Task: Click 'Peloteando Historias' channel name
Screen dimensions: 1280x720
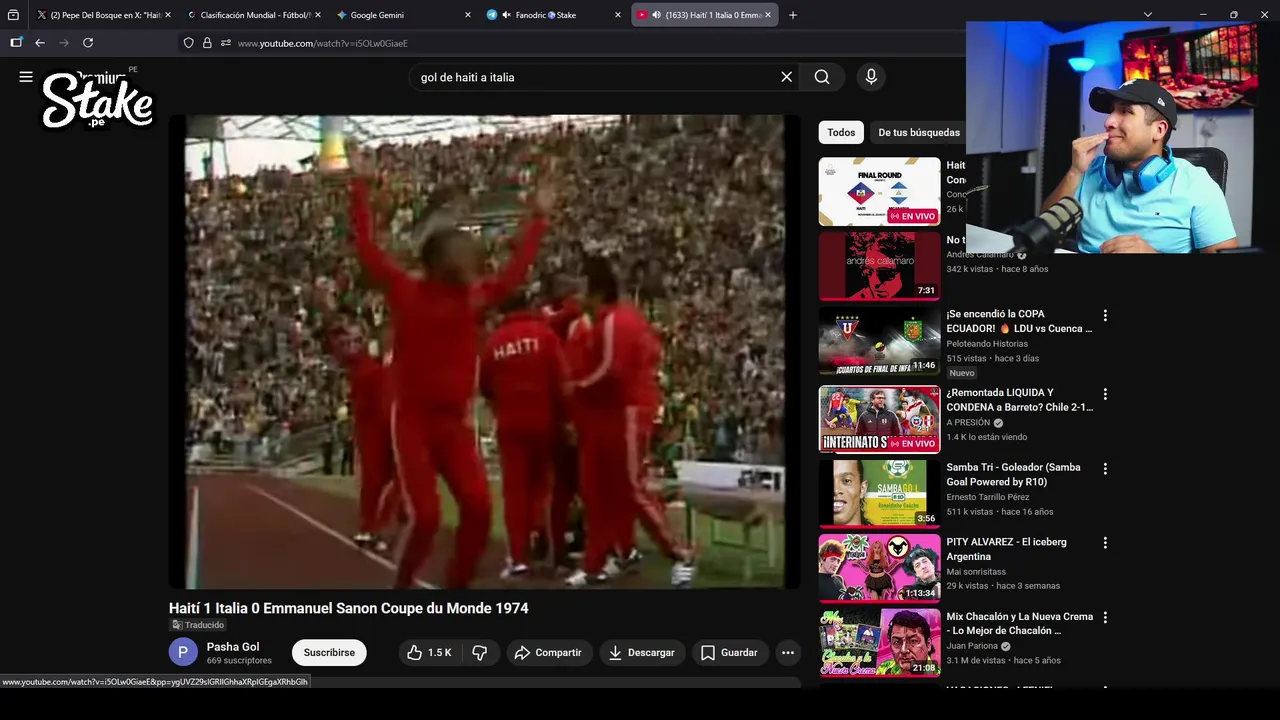Action: pos(987,344)
